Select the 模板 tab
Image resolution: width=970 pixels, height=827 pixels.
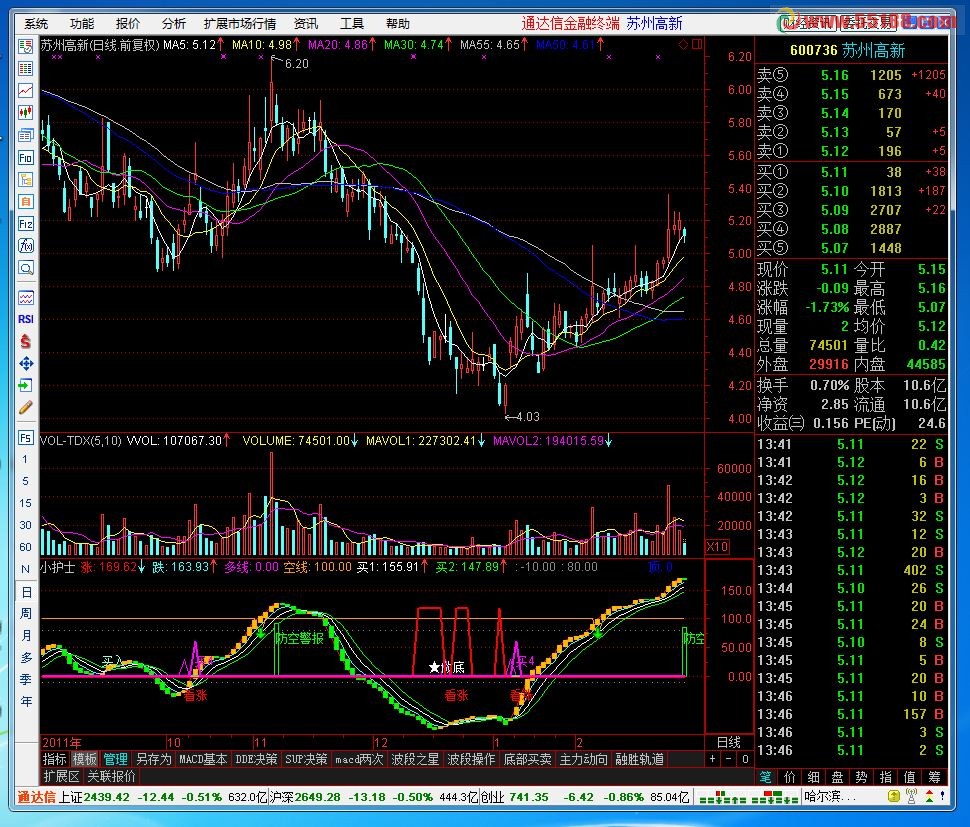click(85, 759)
